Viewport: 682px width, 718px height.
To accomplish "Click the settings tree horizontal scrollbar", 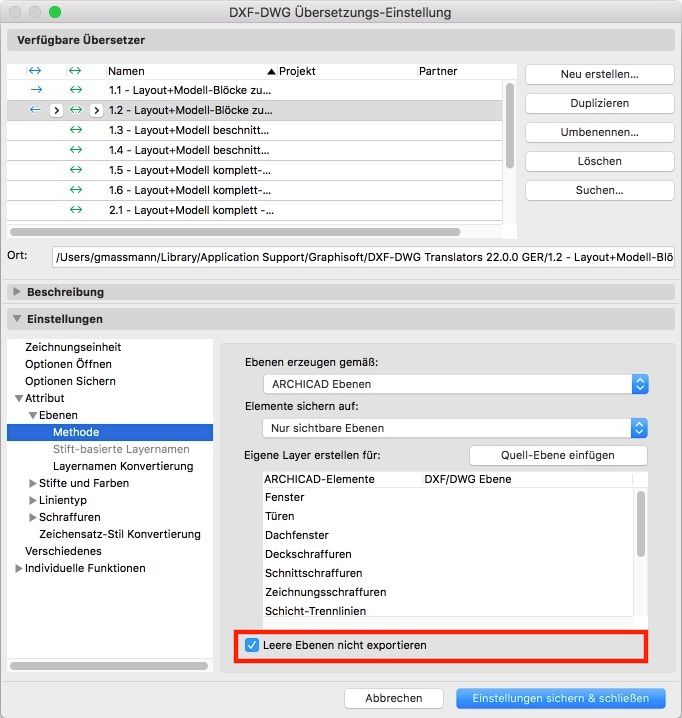I will tap(109, 666).
